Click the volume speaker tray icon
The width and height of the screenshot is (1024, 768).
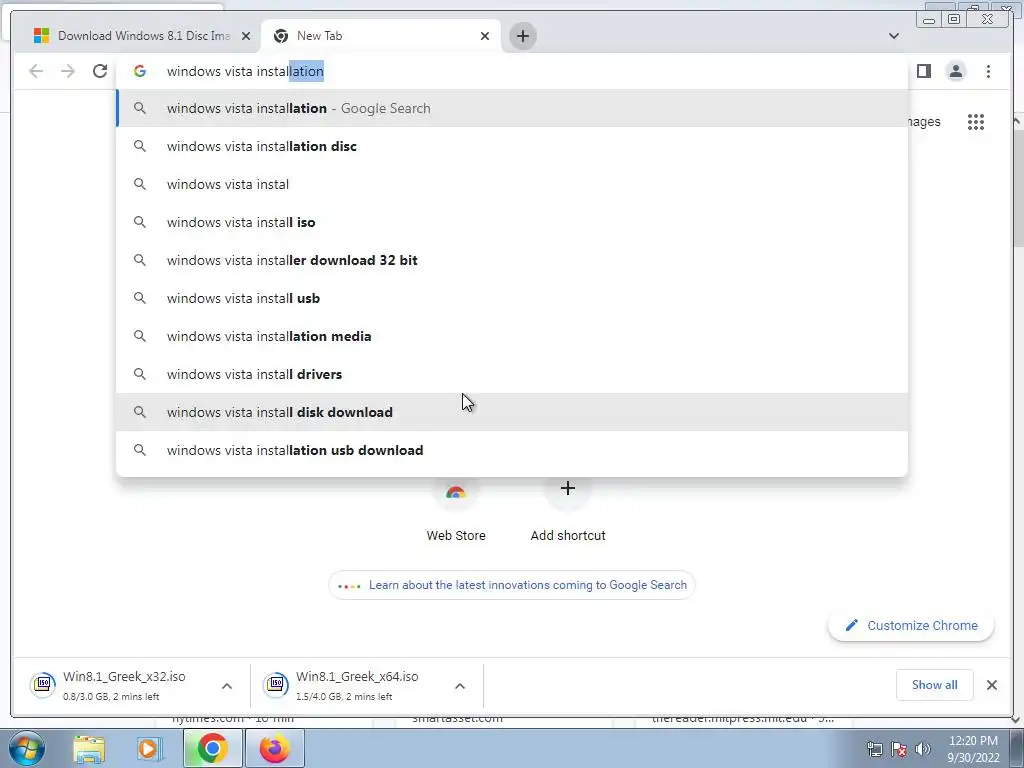pyautogui.click(x=923, y=749)
